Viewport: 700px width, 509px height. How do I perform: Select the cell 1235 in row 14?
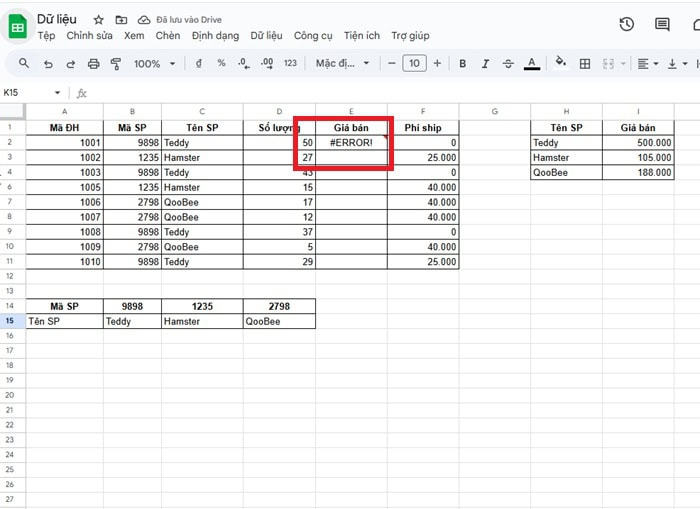202,306
